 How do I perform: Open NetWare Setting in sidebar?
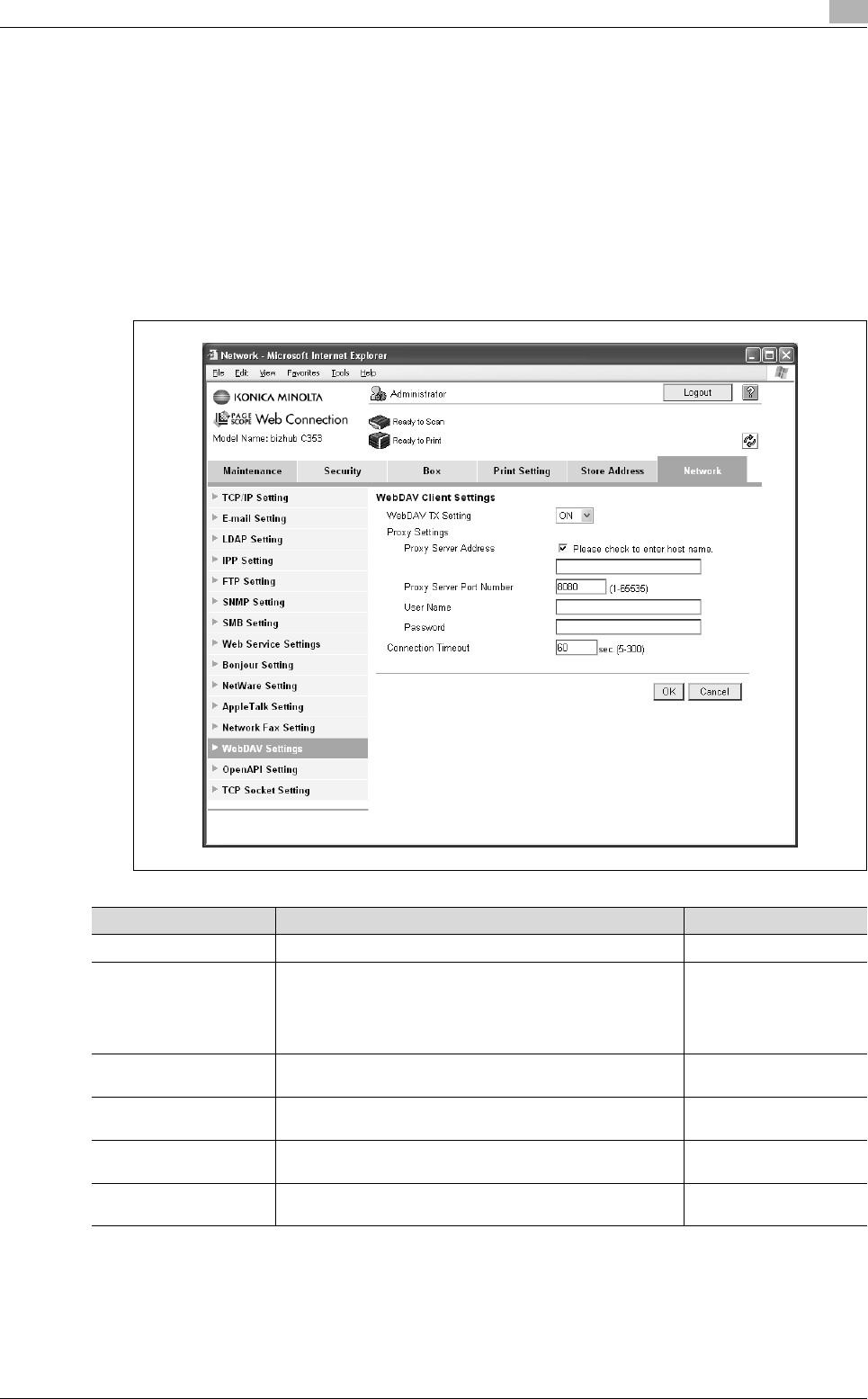tap(288, 686)
